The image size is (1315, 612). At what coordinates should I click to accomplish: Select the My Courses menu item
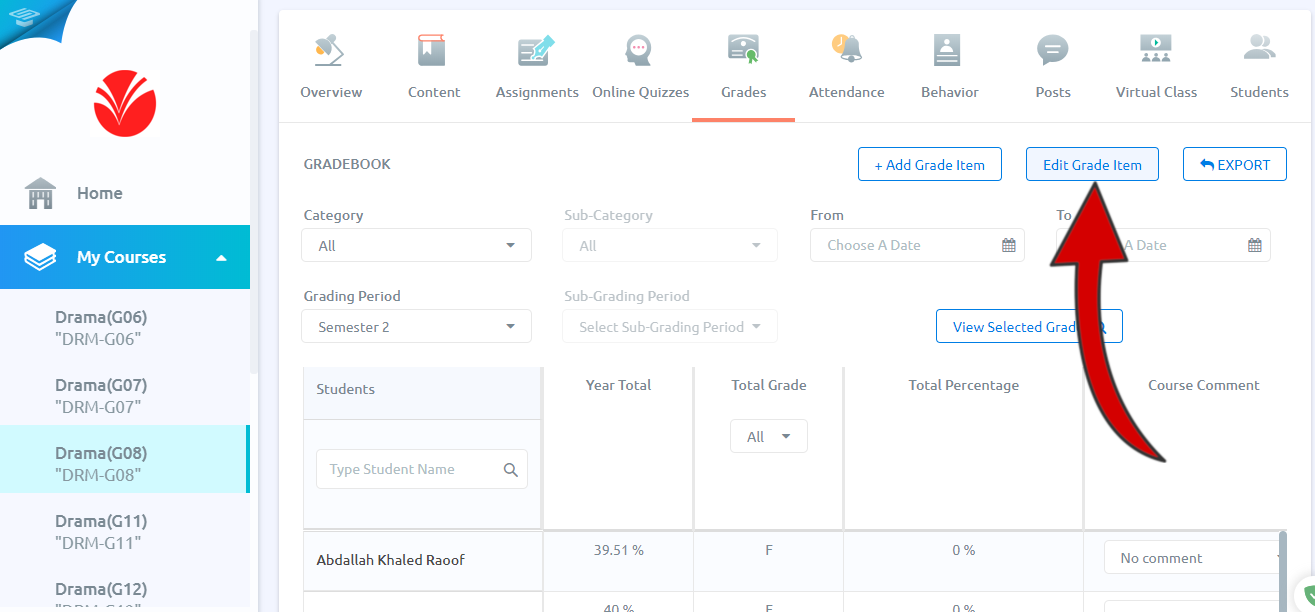tap(125, 257)
